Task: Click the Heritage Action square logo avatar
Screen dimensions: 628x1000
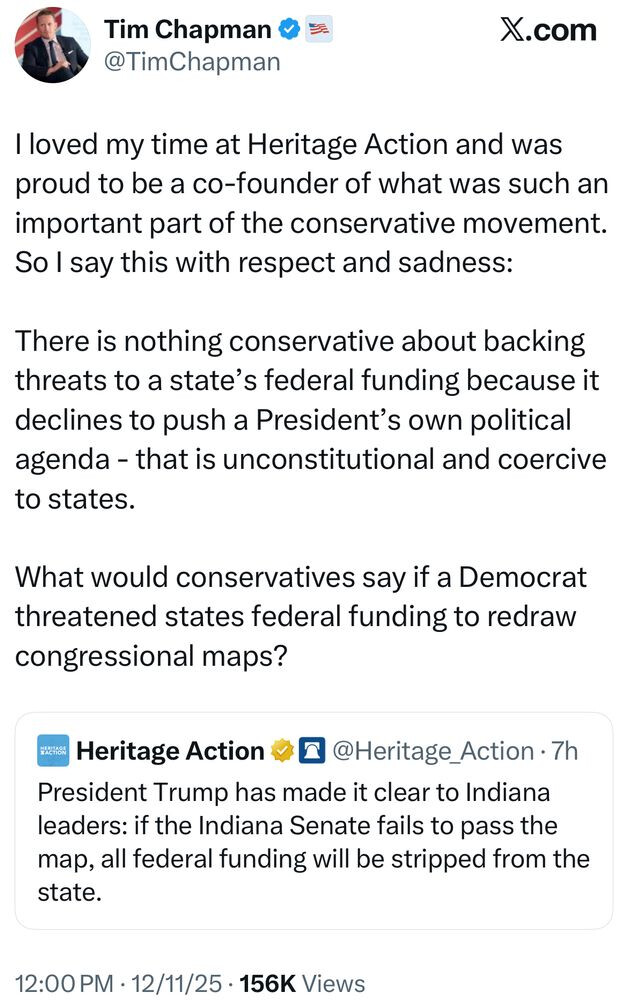Action: (x=52, y=750)
